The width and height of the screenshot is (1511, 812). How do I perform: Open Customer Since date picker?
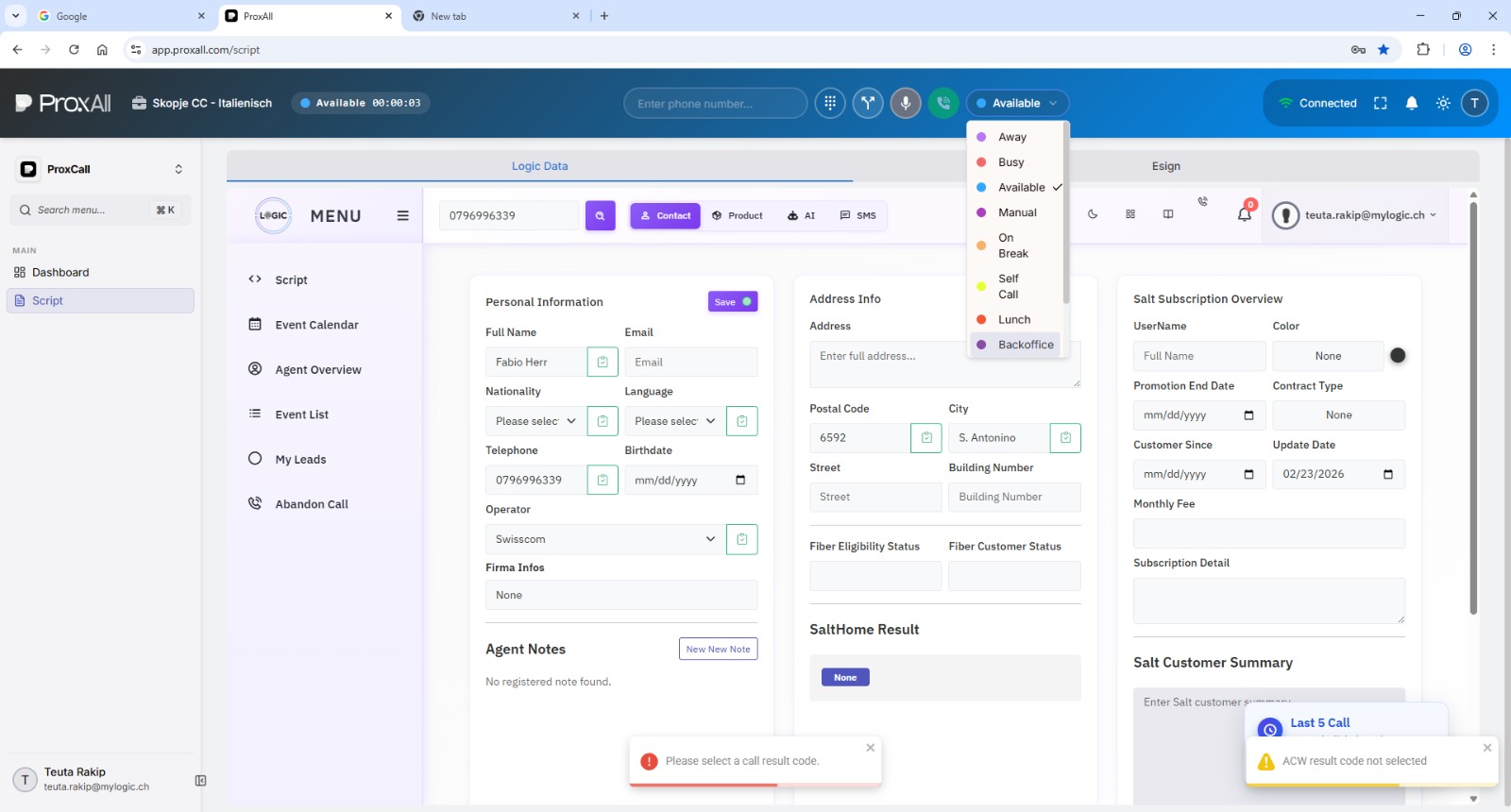(x=1248, y=474)
